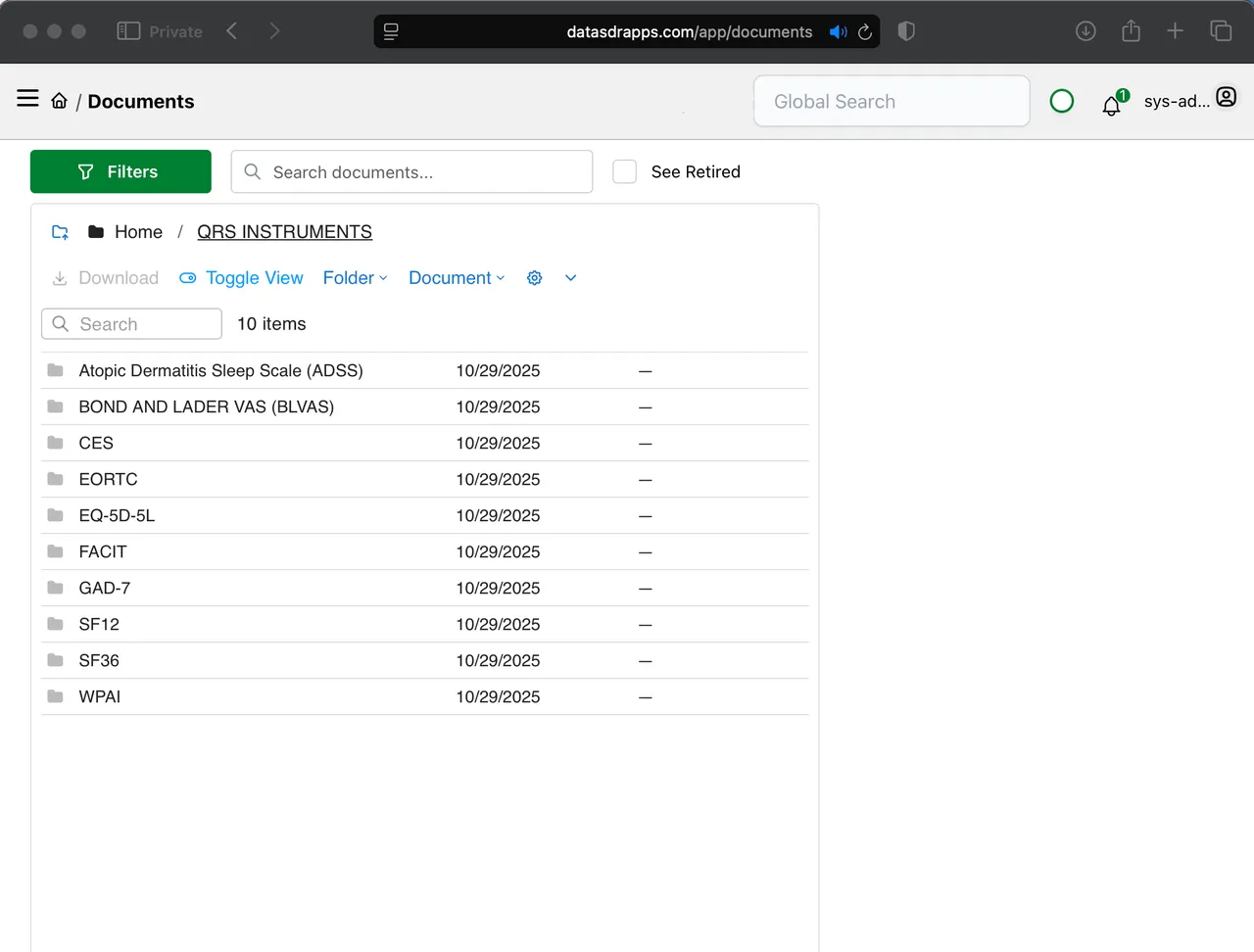Click the reader mode icon in the address bar

391,31
